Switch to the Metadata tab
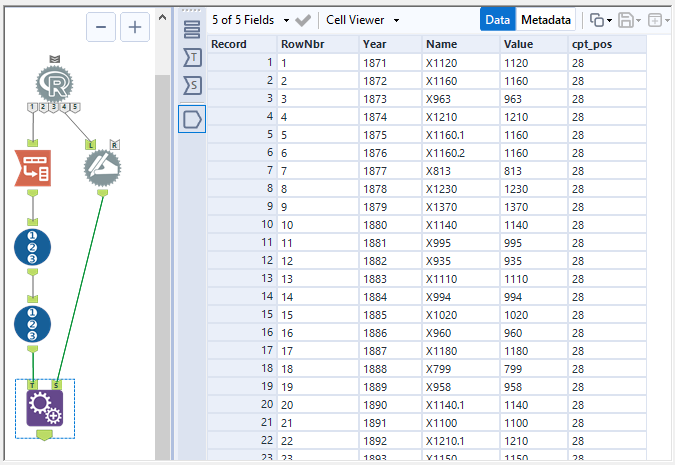The height and width of the screenshot is (465, 675). (x=546, y=20)
